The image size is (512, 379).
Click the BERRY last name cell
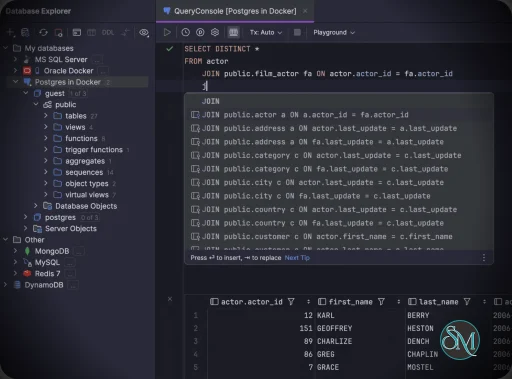[418, 315]
